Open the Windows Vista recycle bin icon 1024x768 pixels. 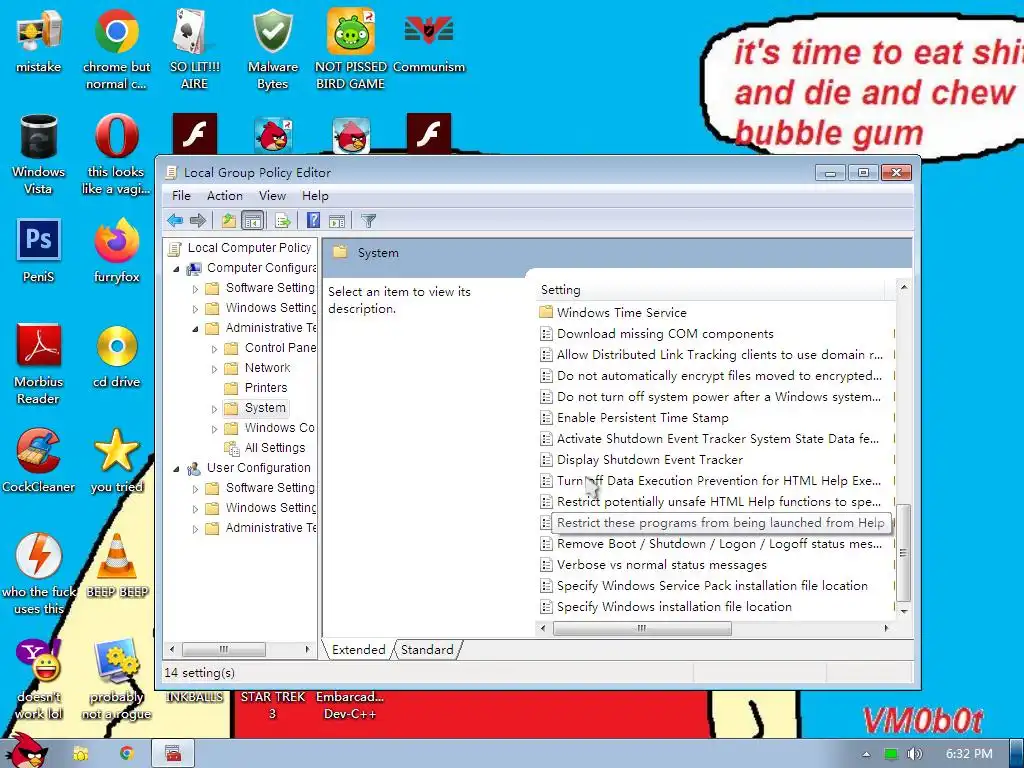(39, 154)
